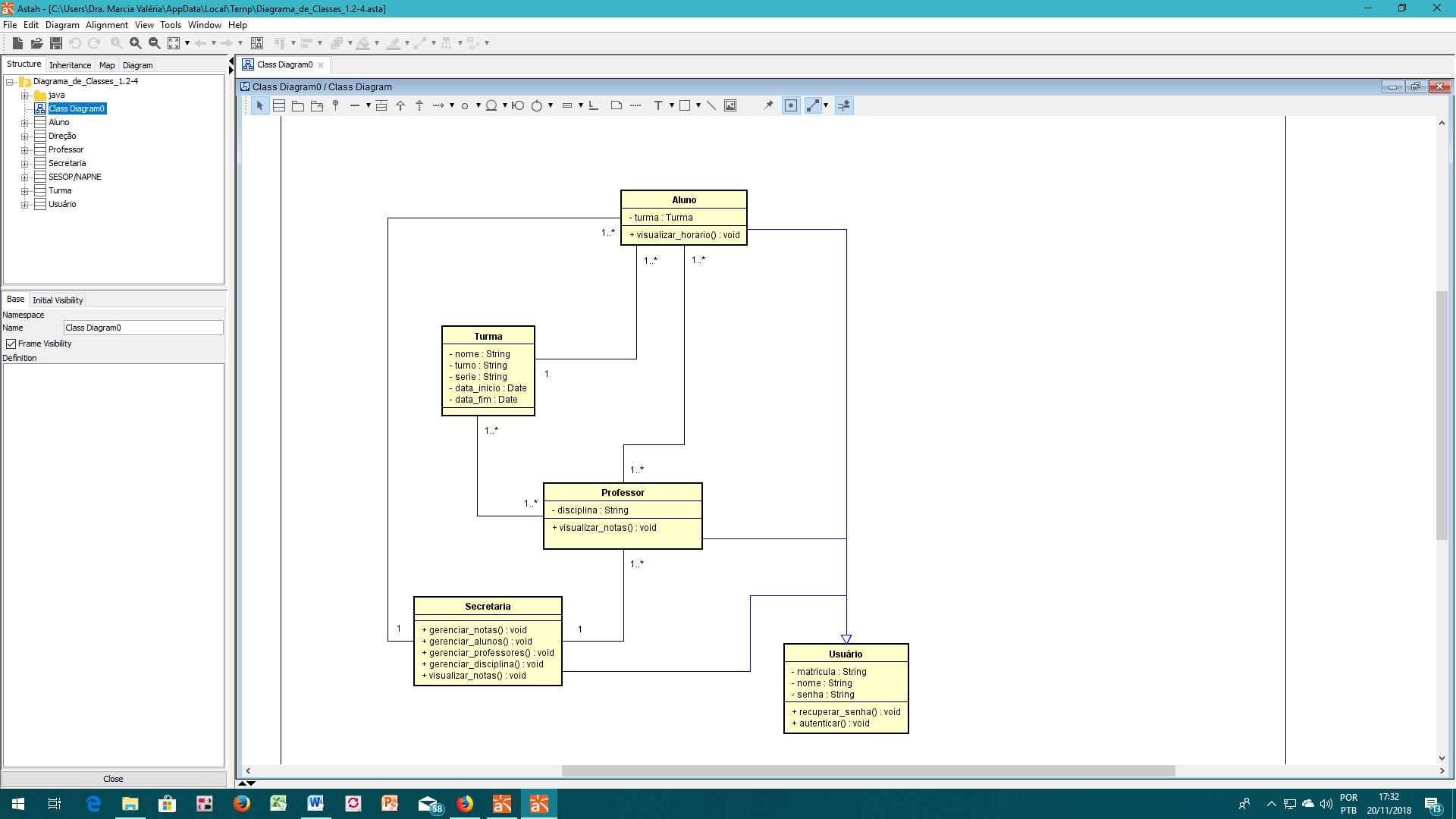Screen dimensions: 1456x819
Task: Switch to the Inheritance tab
Action: tap(70, 65)
